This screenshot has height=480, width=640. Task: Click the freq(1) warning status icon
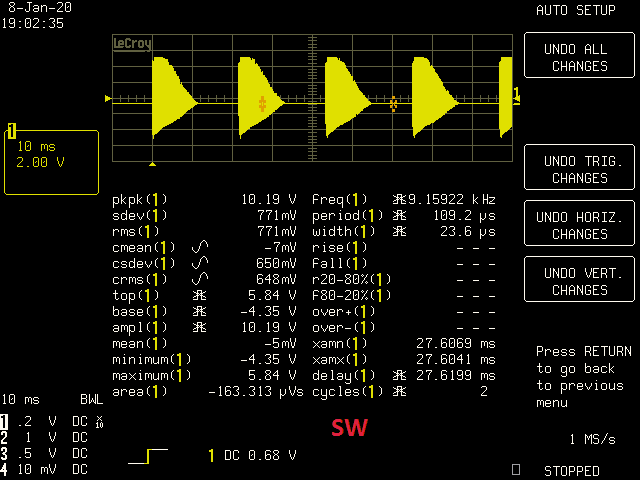(x=399, y=199)
